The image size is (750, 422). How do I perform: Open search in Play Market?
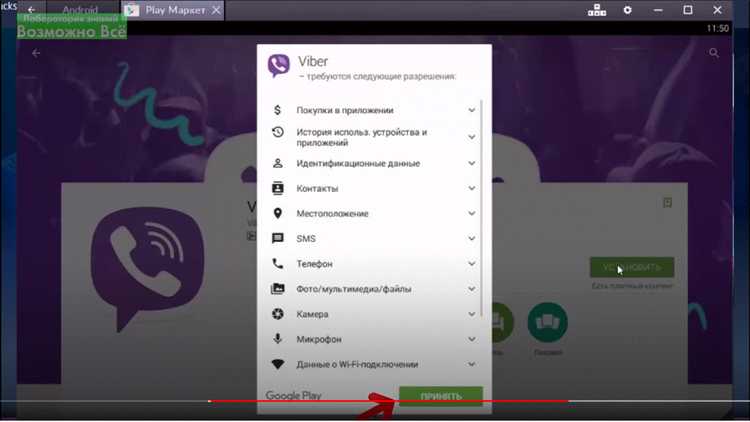coord(714,53)
